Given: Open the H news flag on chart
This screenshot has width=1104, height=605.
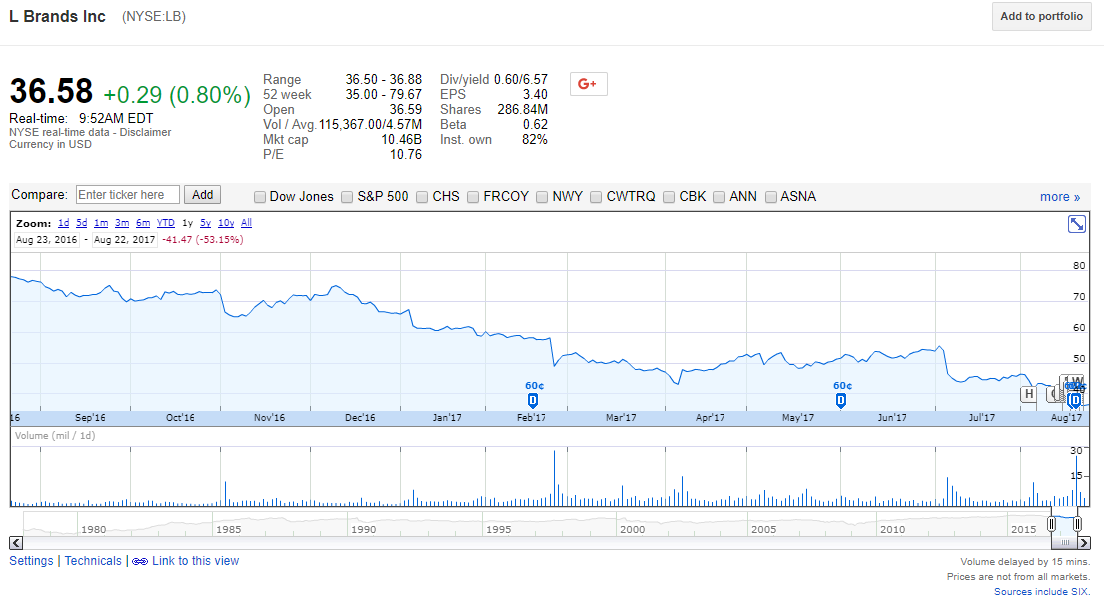Looking at the screenshot, I should point(1029,394).
